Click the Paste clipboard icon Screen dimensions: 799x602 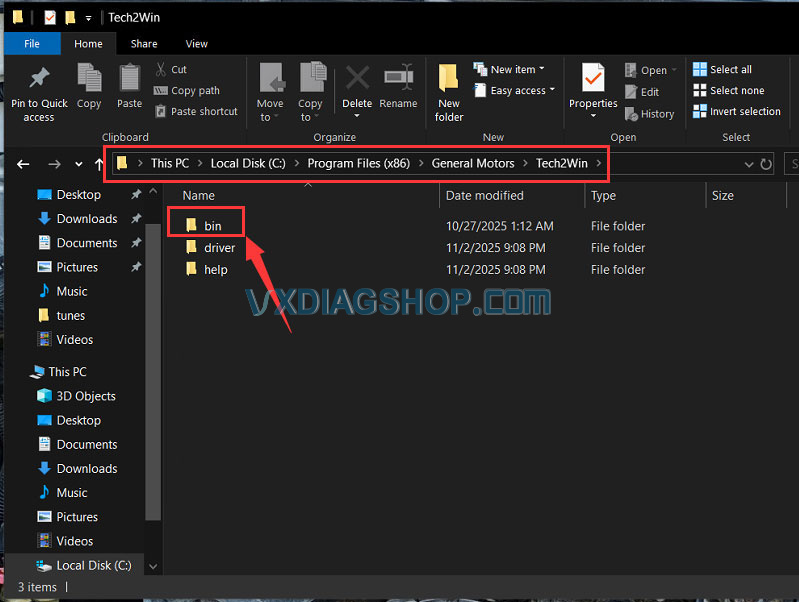129,77
